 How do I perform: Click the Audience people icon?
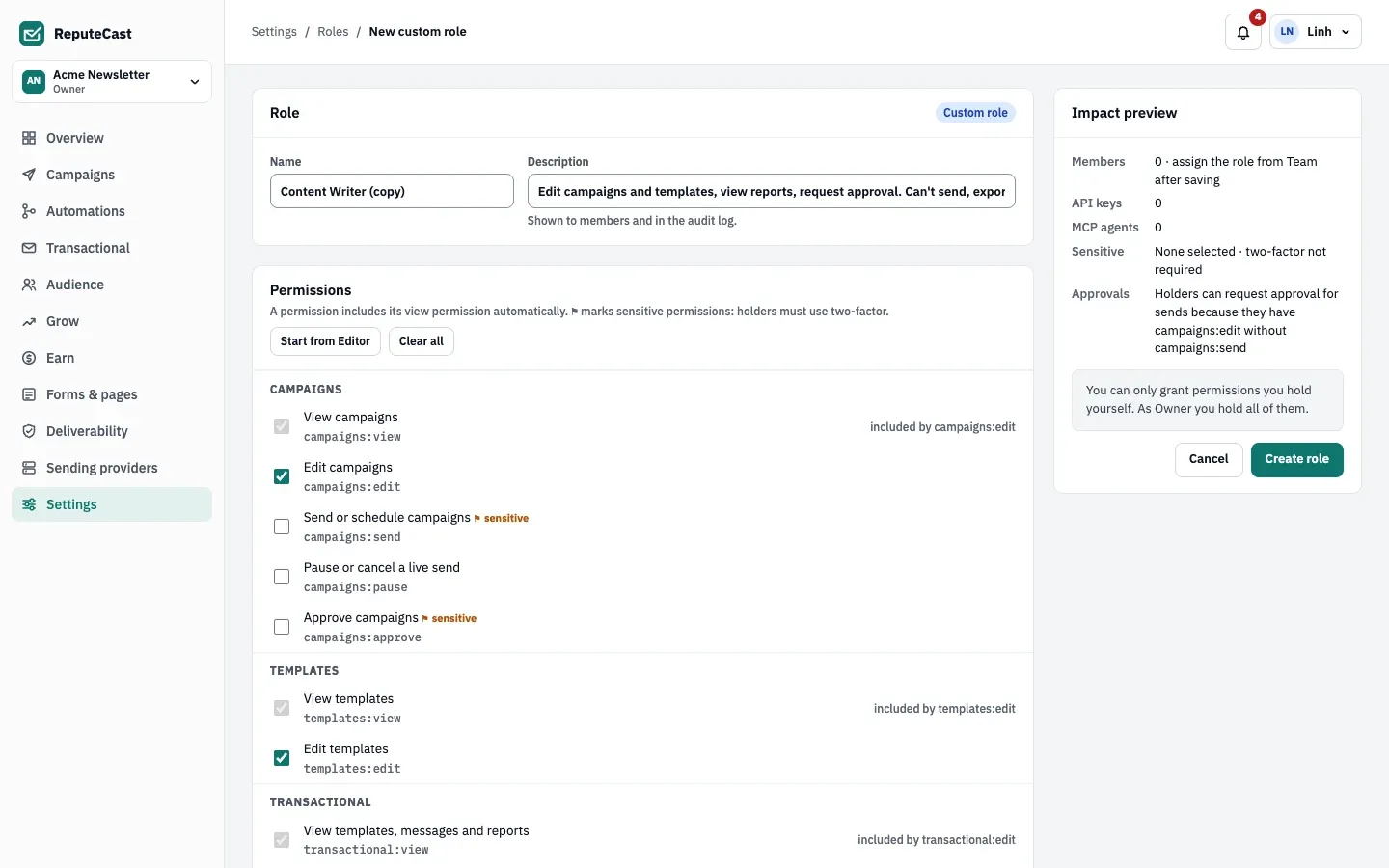tap(29, 285)
